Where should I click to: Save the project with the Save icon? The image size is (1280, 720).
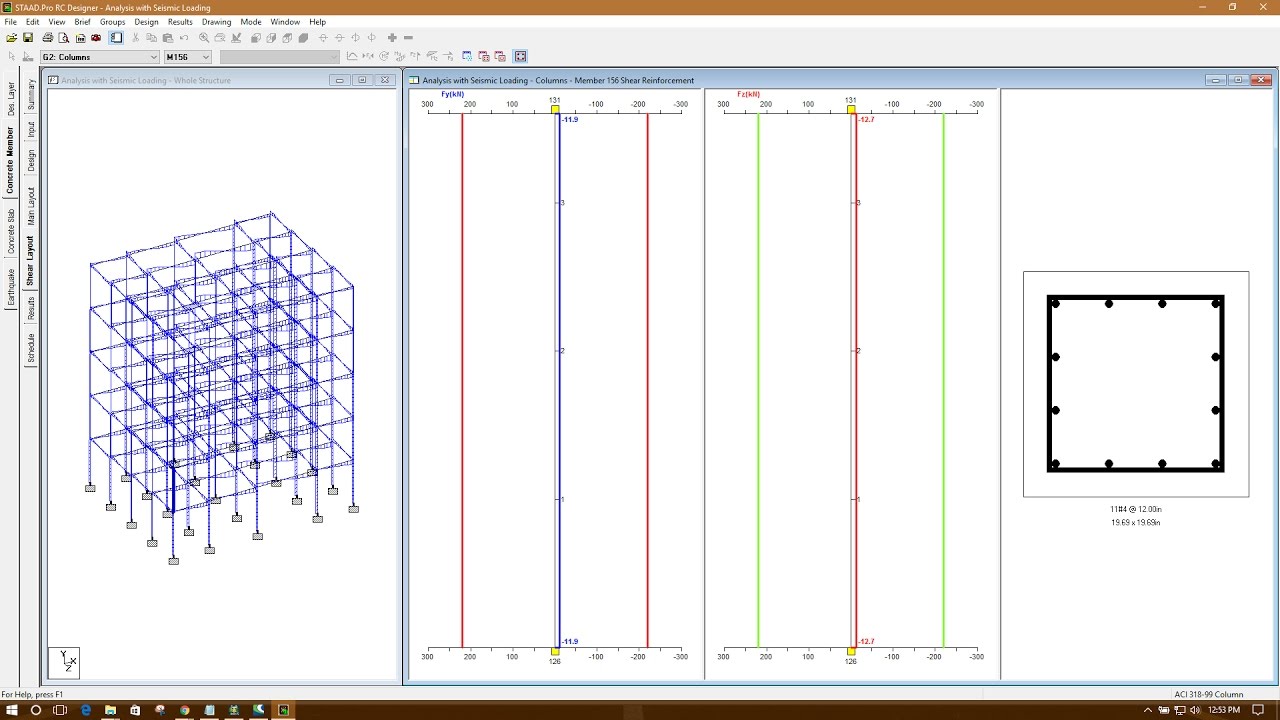tap(27, 37)
